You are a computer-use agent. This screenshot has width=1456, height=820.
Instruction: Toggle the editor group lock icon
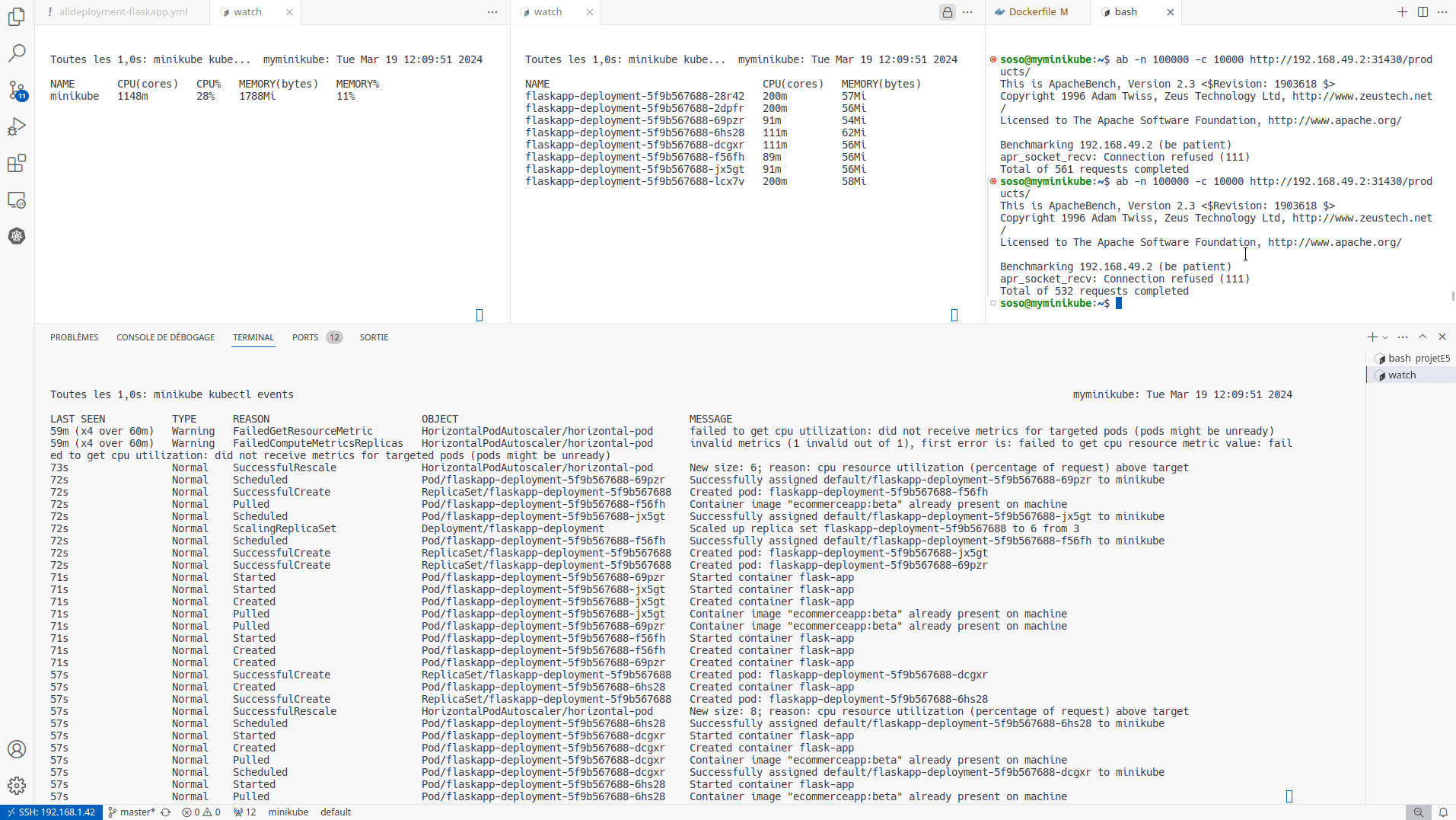pyautogui.click(x=947, y=12)
